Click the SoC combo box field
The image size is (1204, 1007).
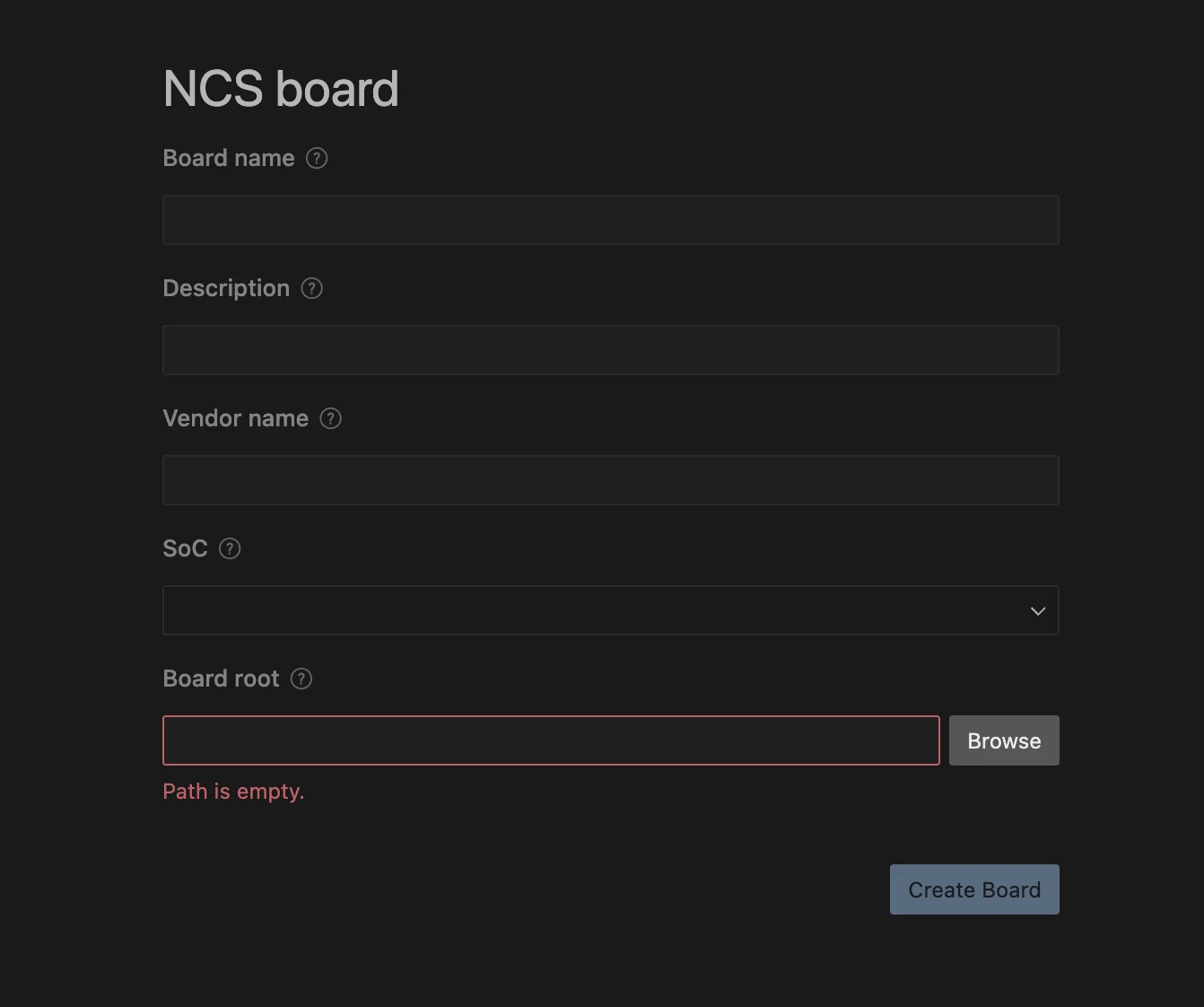(x=592, y=610)
